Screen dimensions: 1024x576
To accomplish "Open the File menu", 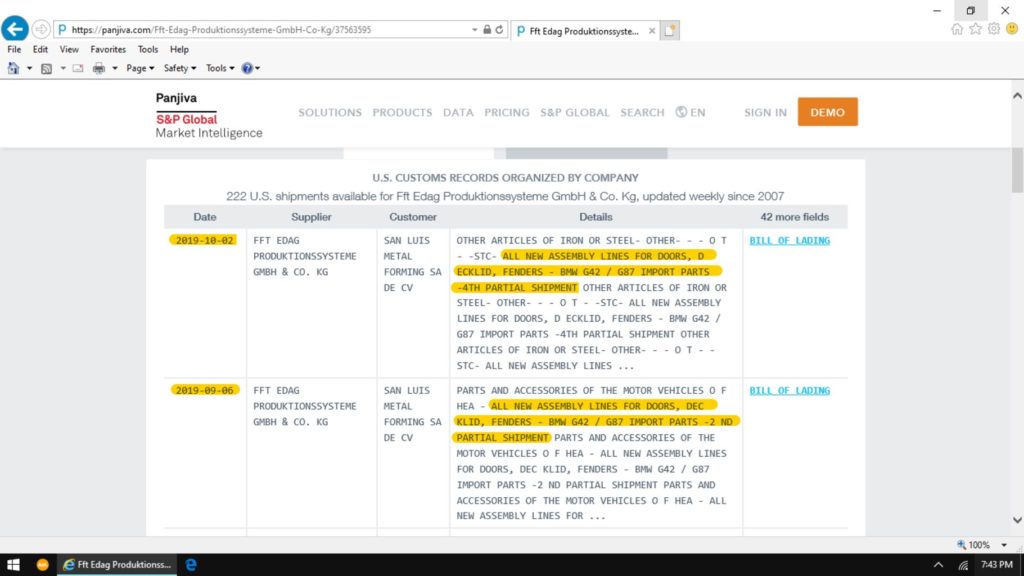I will (x=14, y=49).
